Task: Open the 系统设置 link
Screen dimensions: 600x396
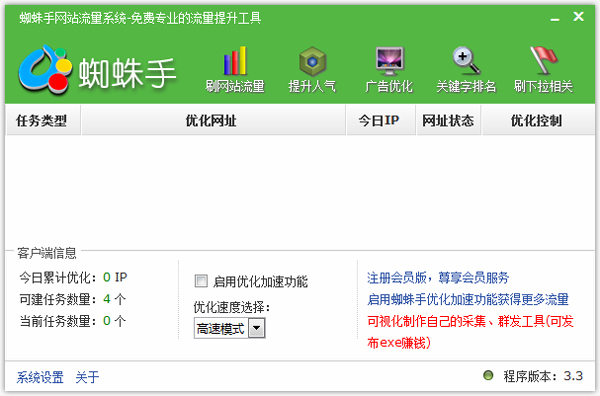Action: click(x=40, y=377)
